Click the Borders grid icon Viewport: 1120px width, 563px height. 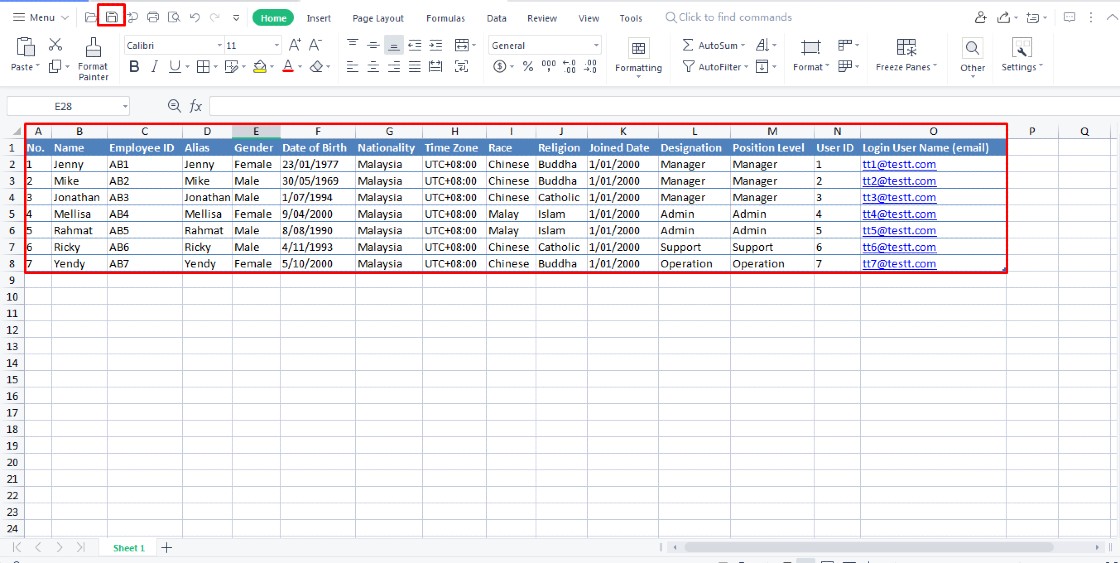(203, 66)
